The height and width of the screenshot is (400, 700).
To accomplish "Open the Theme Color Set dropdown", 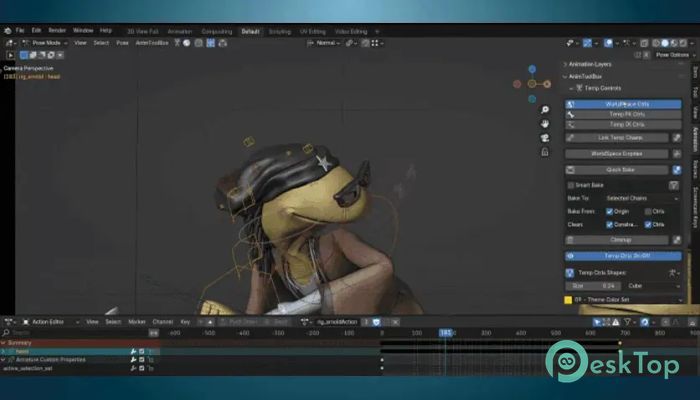I will (x=628, y=300).
